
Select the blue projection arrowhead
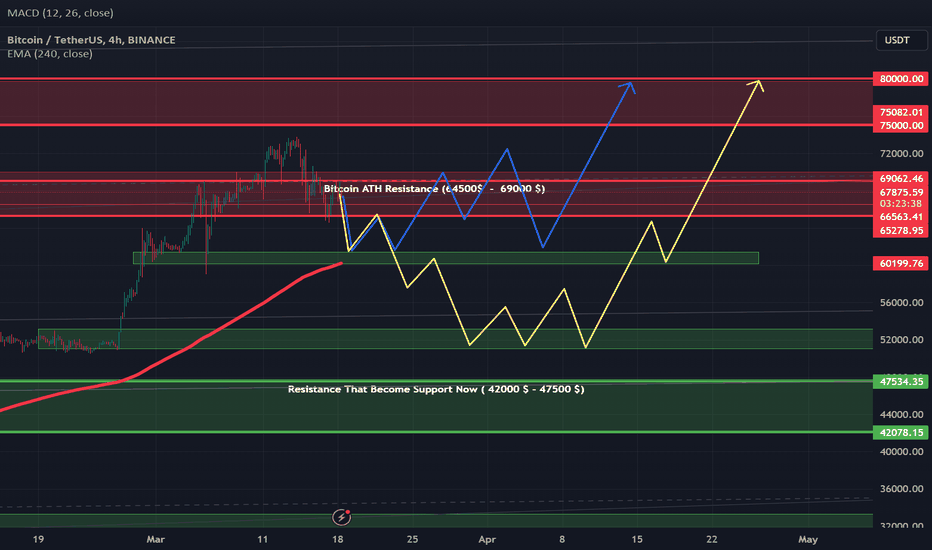pyautogui.click(x=630, y=86)
